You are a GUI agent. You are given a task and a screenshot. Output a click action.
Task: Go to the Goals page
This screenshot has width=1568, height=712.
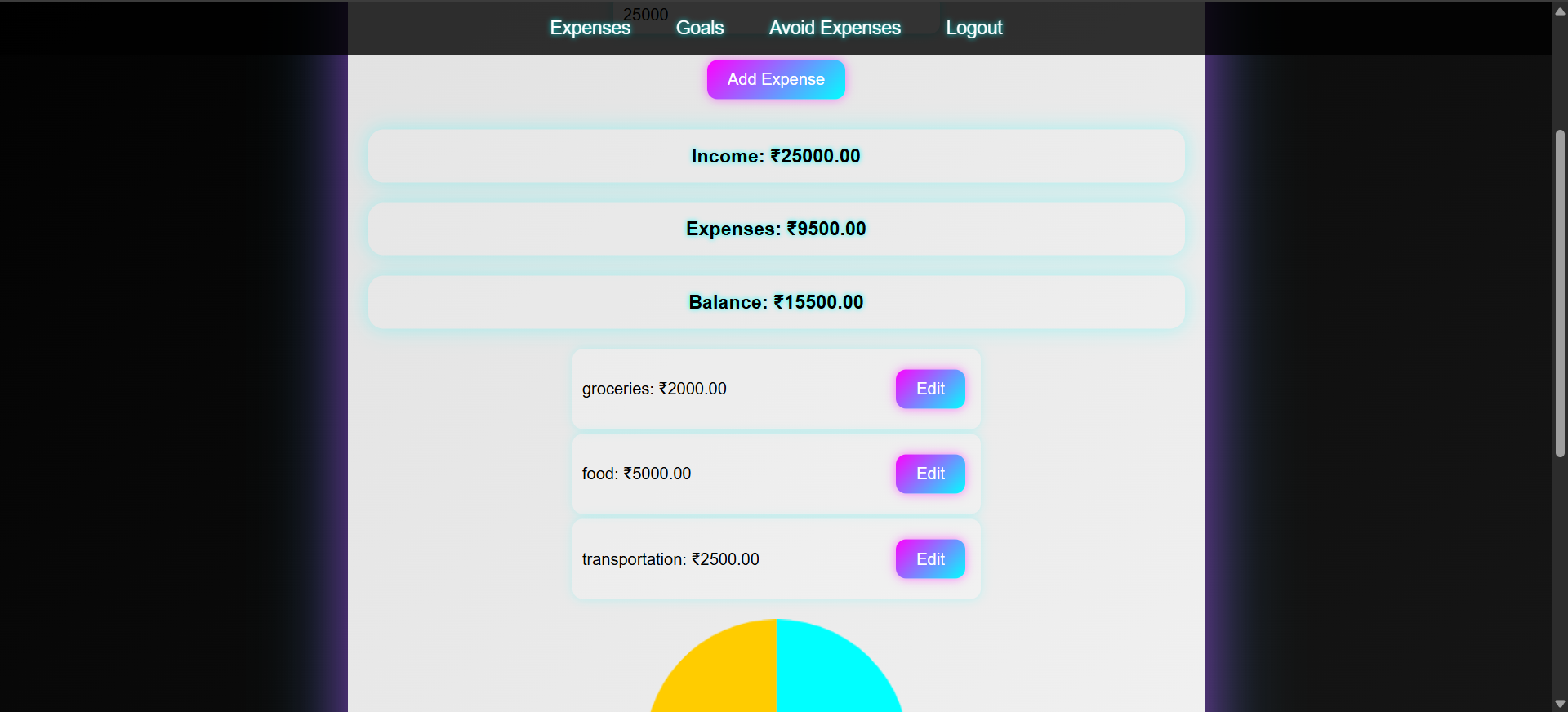(x=700, y=28)
